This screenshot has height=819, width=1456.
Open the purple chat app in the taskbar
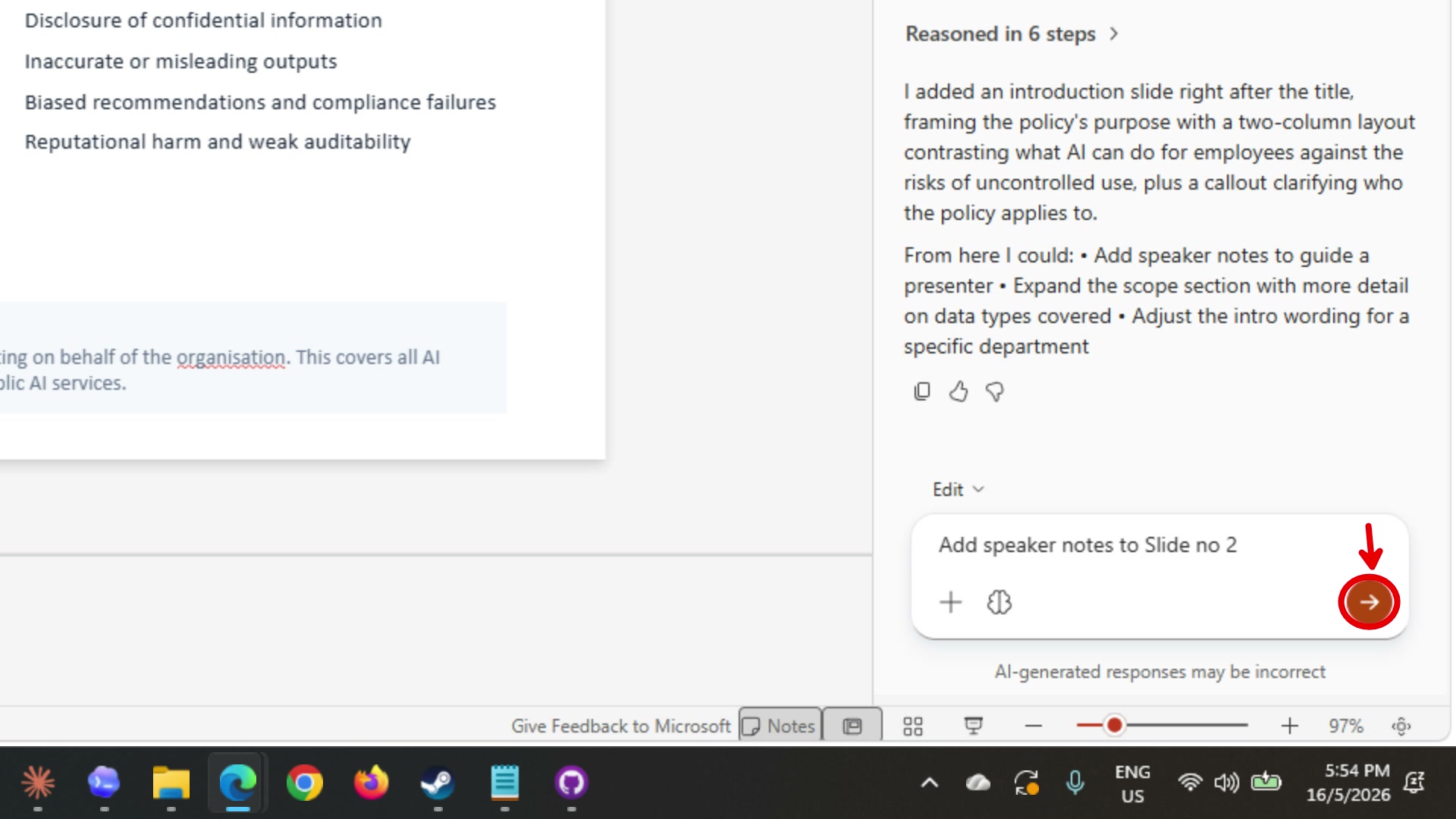[x=104, y=783]
